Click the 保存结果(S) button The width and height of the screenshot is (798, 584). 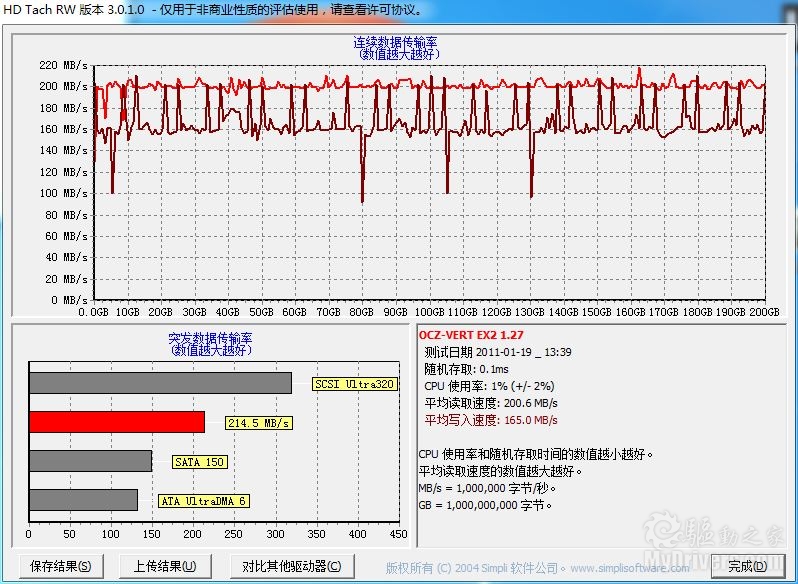(x=61, y=566)
